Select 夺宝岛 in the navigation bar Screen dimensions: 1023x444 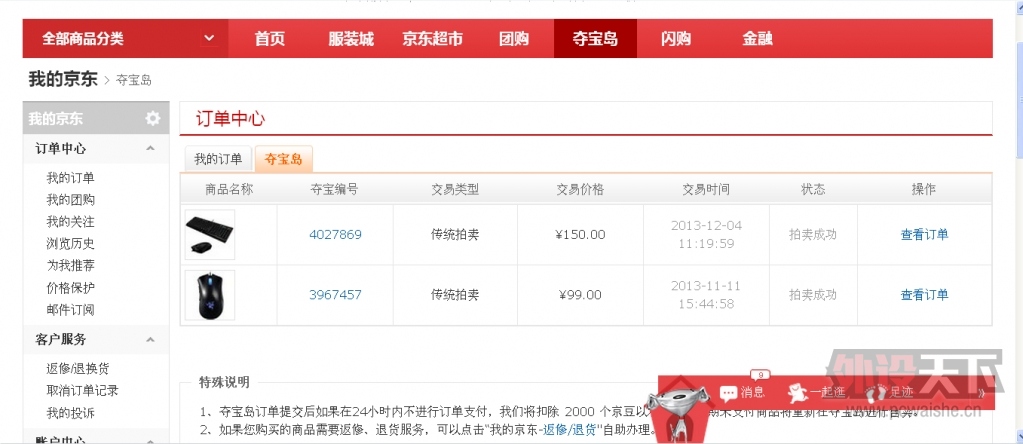tap(595, 39)
